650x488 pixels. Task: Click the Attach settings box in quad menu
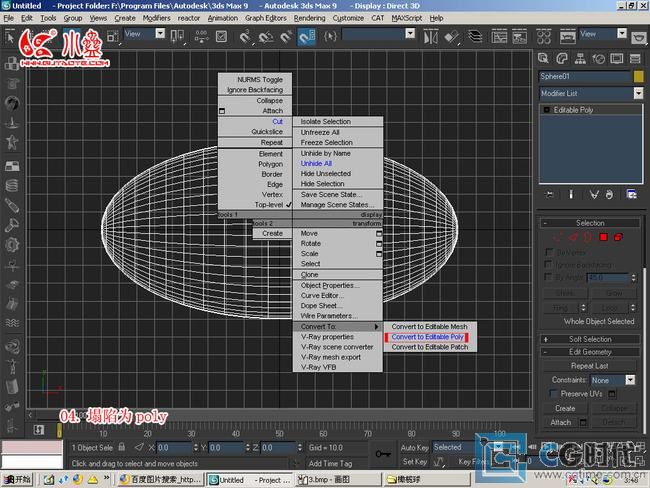point(222,111)
